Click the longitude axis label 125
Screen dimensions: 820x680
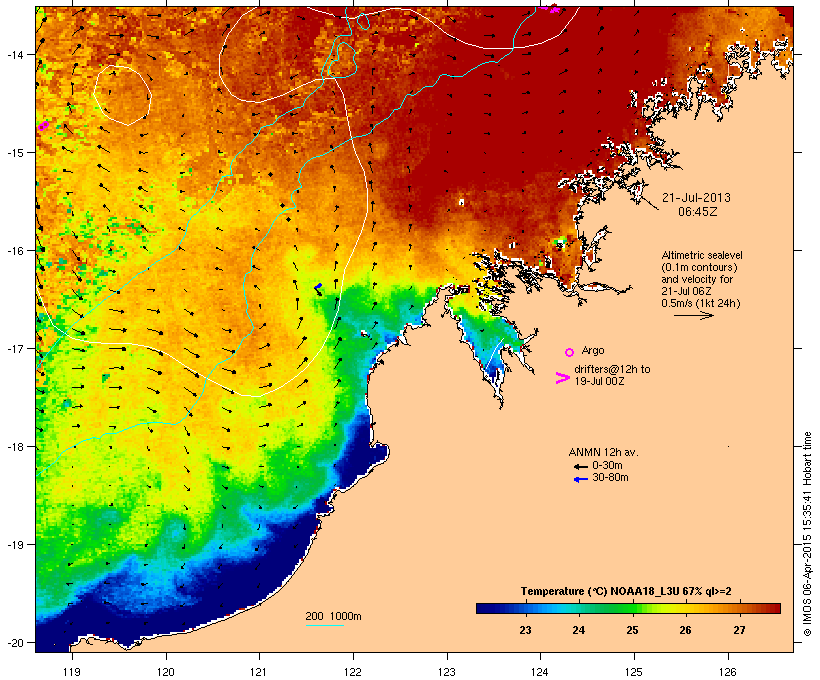634,672
